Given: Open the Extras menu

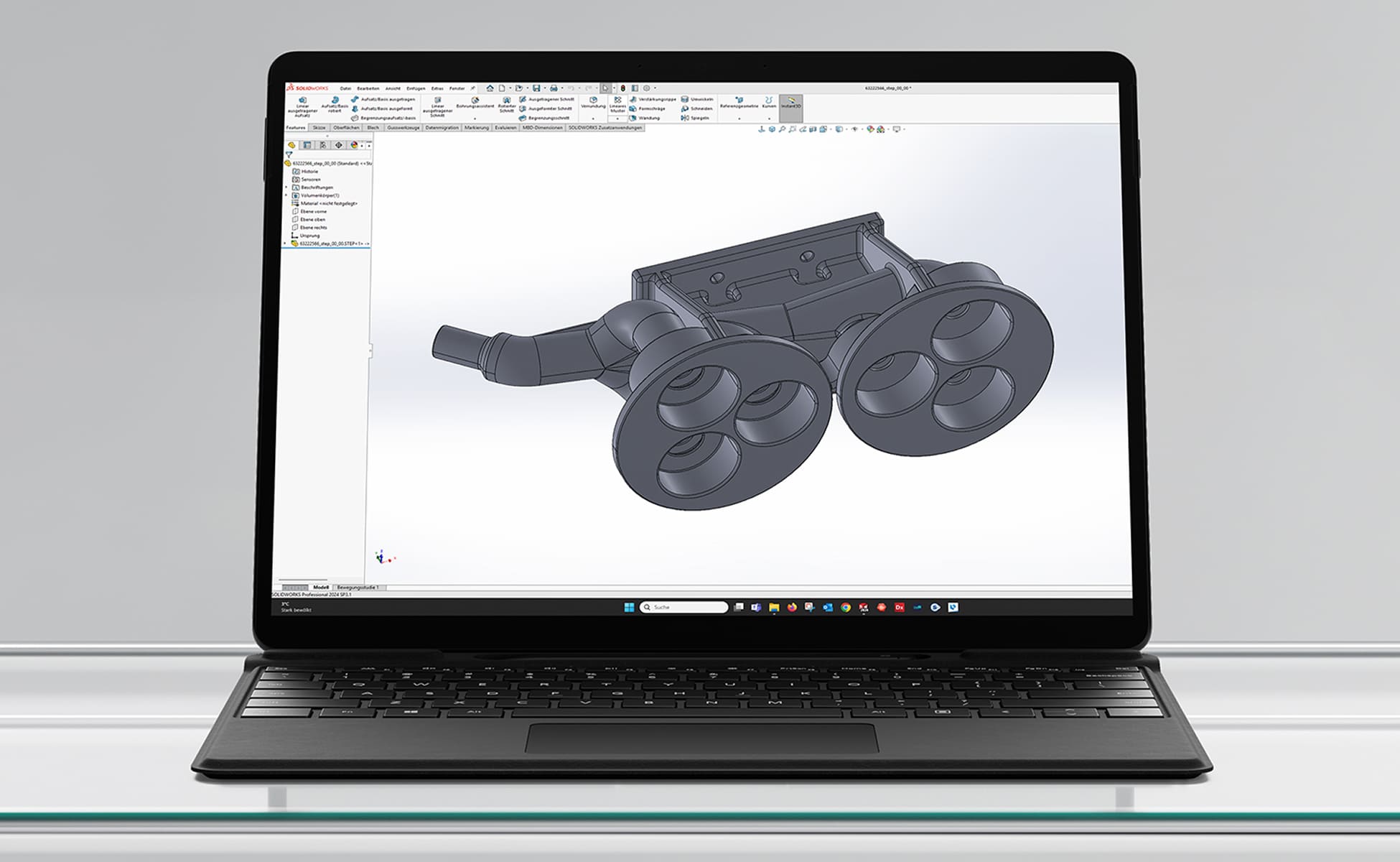Looking at the screenshot, I should pyautogui.click(x=437, y=88).
